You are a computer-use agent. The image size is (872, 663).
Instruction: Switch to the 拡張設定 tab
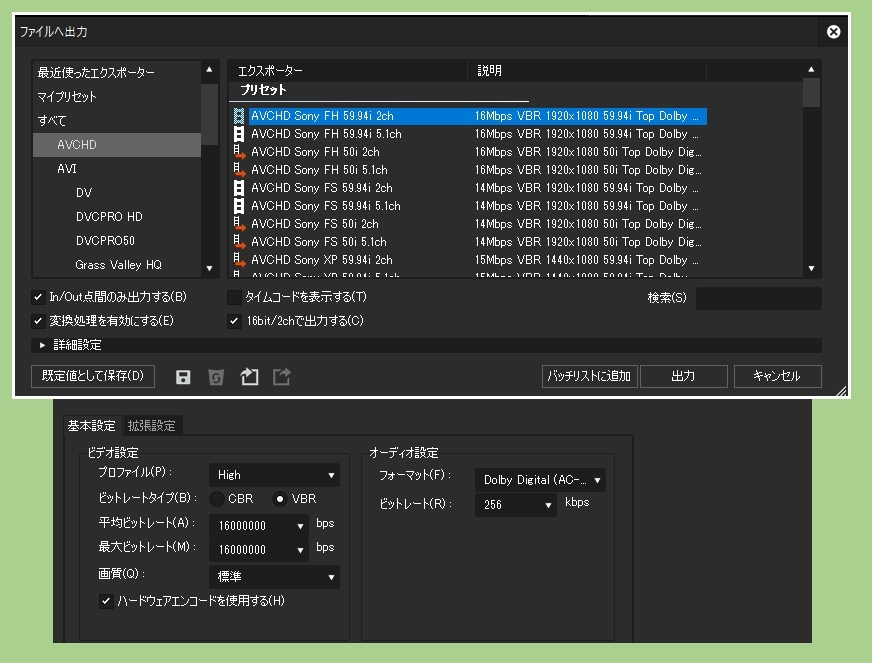pyautogui.click(x=151, y=426)
